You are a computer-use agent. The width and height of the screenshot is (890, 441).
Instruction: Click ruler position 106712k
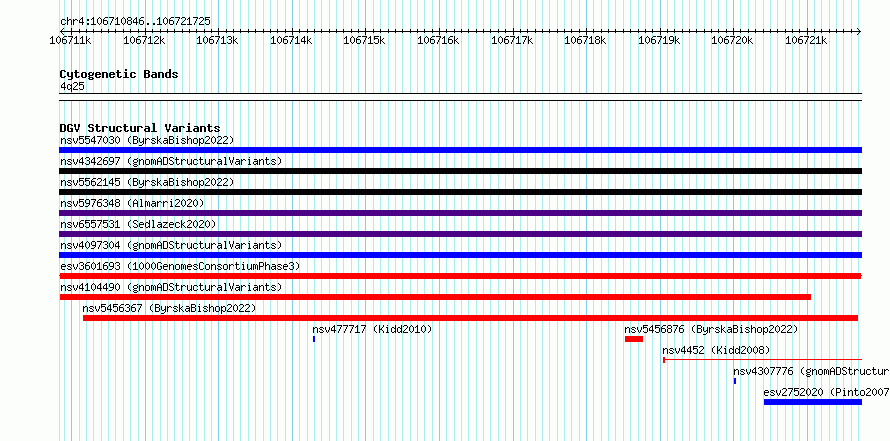pos(144,40)
